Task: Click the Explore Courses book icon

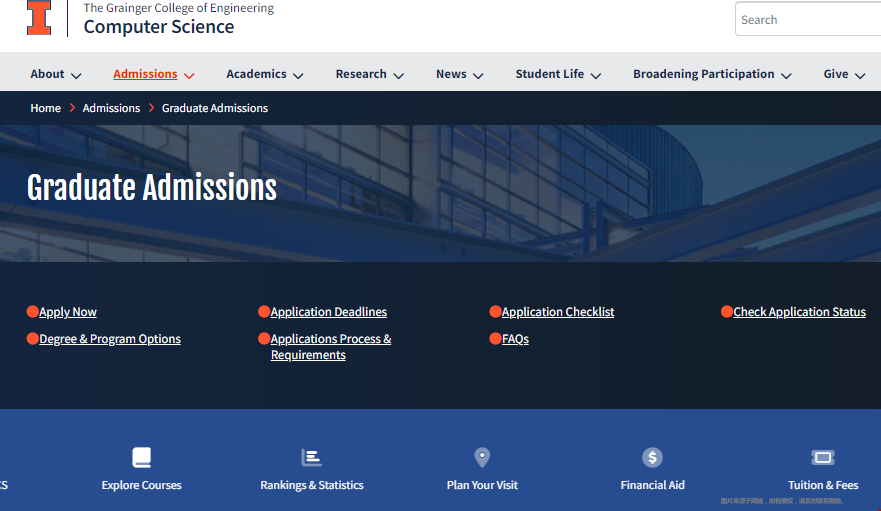Action: tap(142, 457)
